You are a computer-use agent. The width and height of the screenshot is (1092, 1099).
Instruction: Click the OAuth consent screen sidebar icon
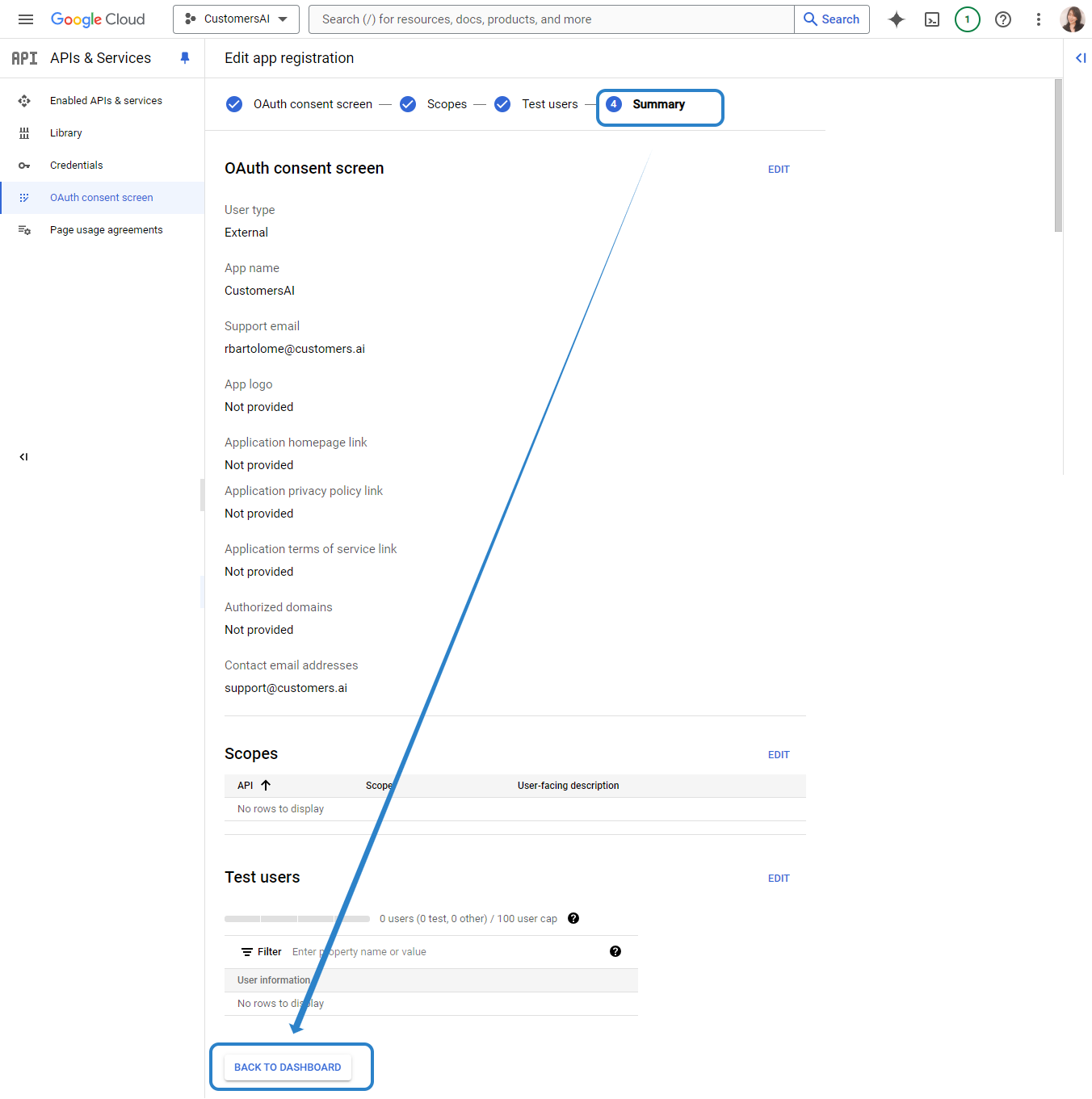[24, 198]
